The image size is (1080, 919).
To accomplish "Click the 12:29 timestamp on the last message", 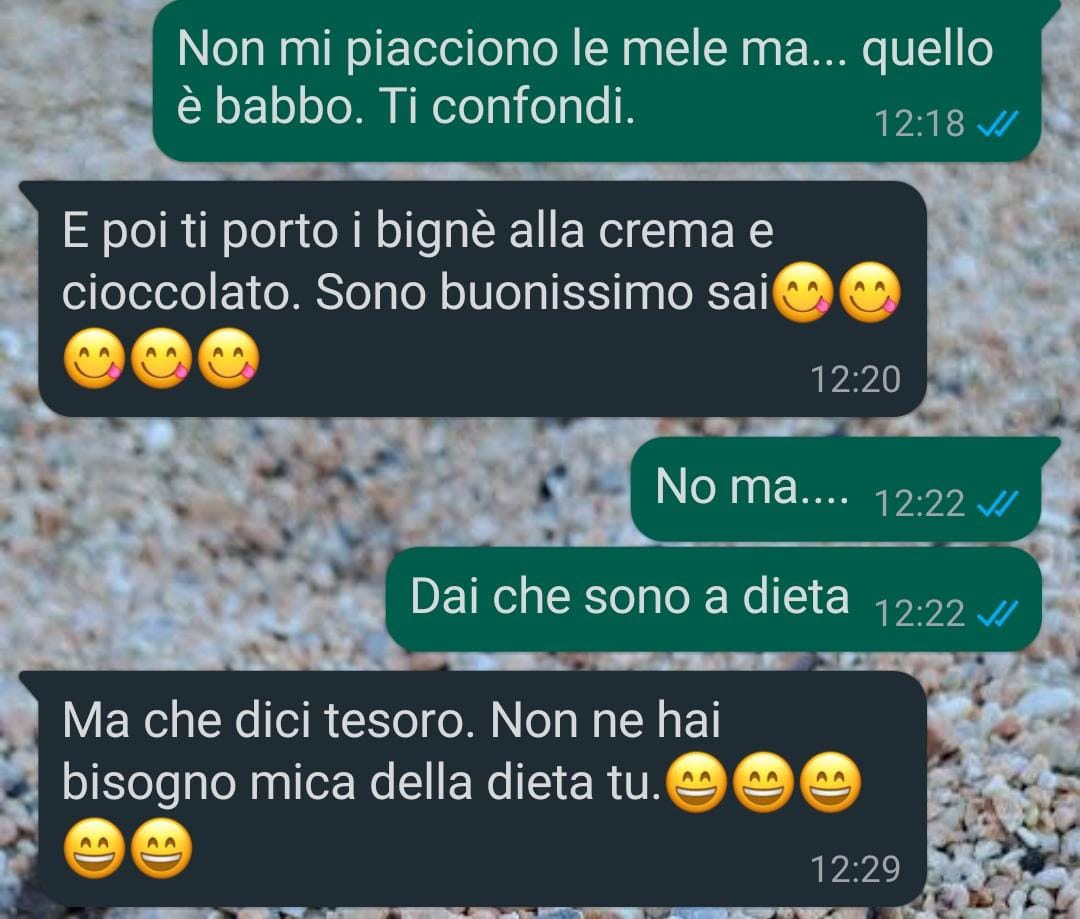I will (x=855, y=869).
